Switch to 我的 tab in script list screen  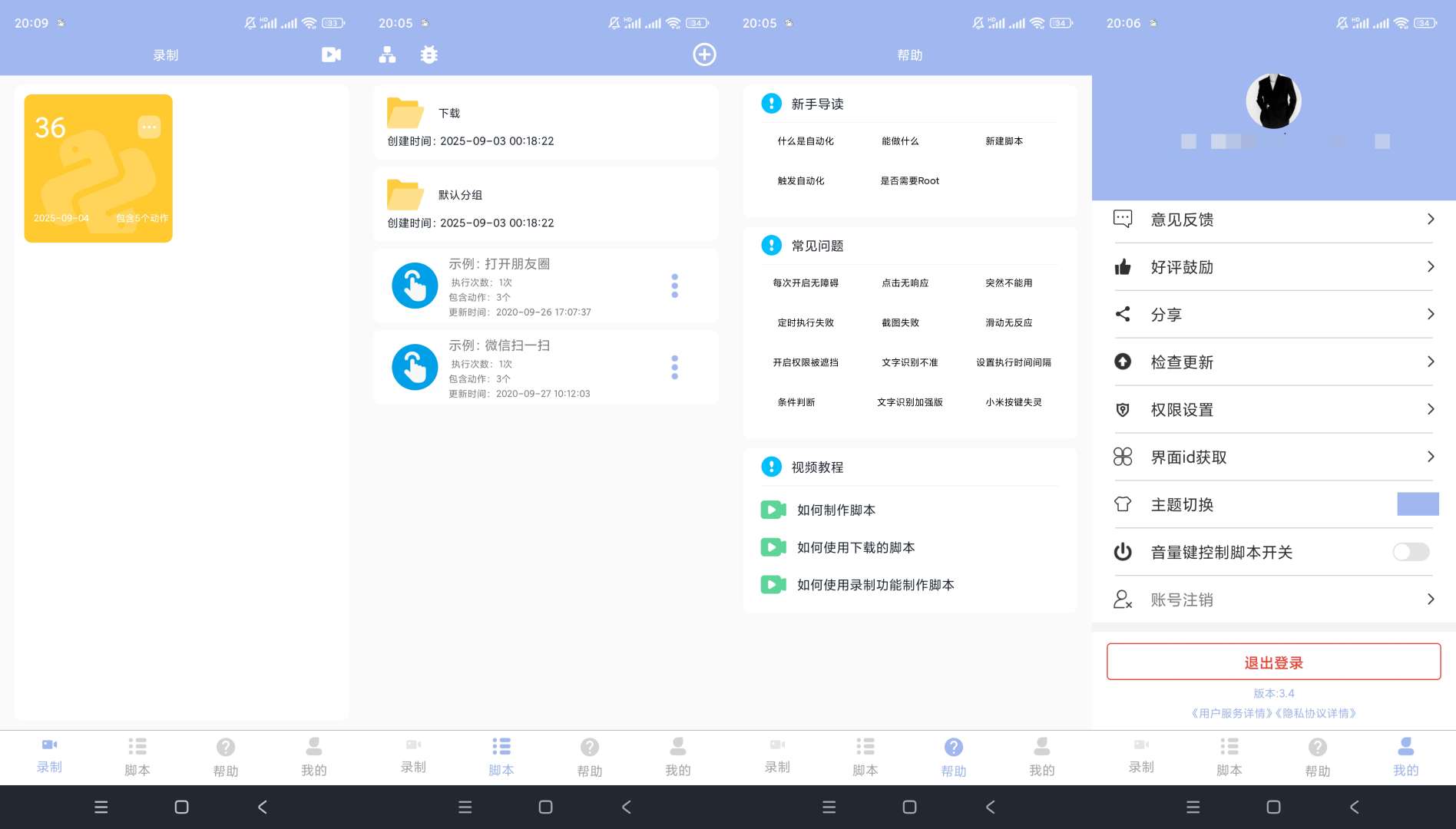[678, 757]
